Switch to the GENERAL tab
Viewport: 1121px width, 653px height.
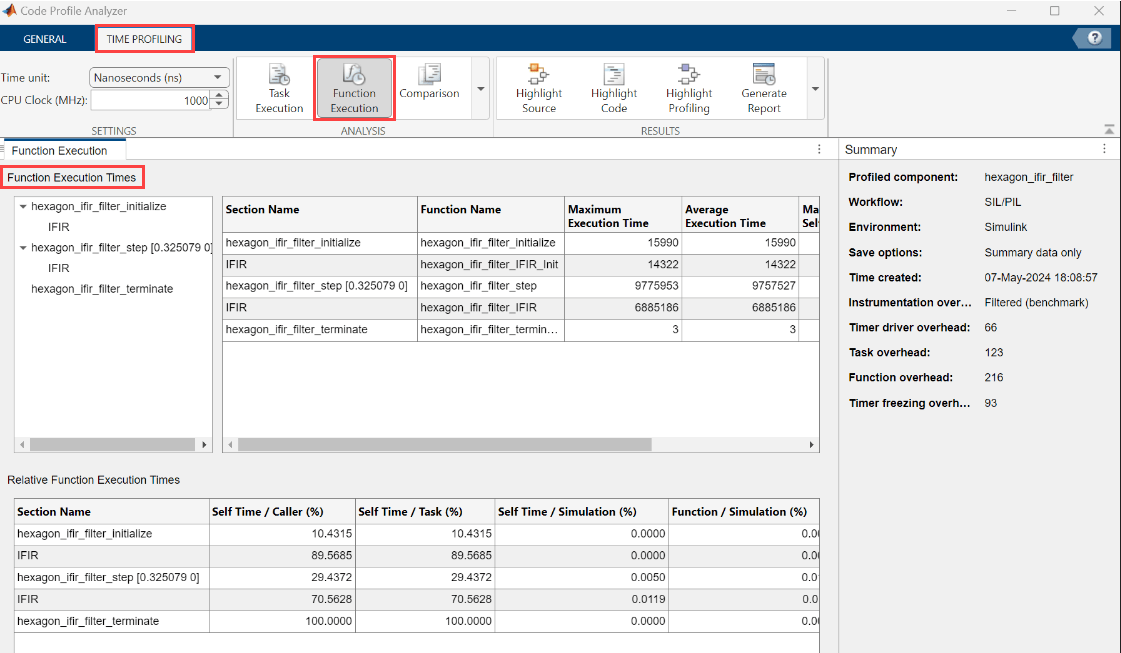pos(45,39)
